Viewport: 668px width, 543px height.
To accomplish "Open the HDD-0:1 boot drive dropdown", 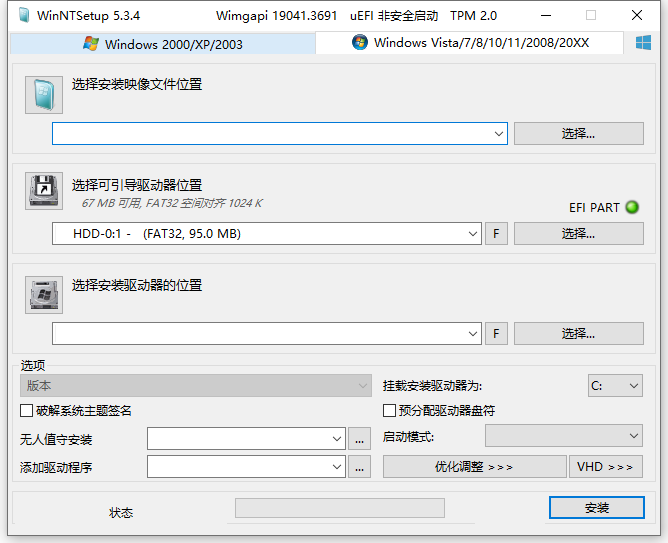I will coord(473,234).
